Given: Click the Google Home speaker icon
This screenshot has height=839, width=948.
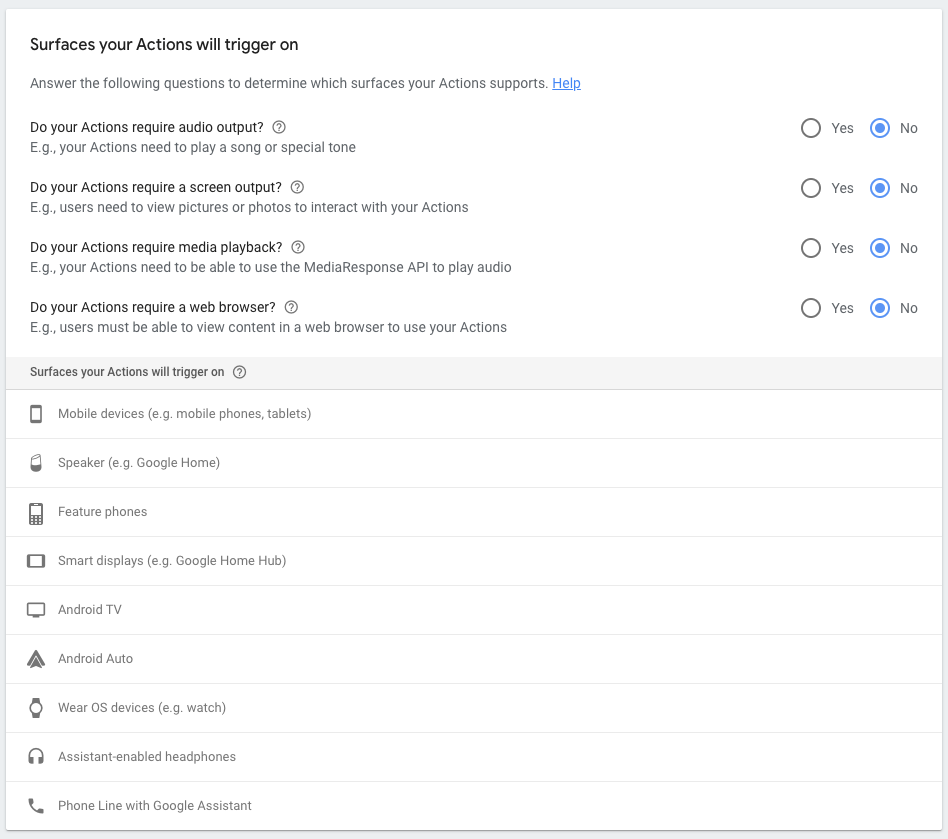Looking at the screenshot, I should (36, 463).
